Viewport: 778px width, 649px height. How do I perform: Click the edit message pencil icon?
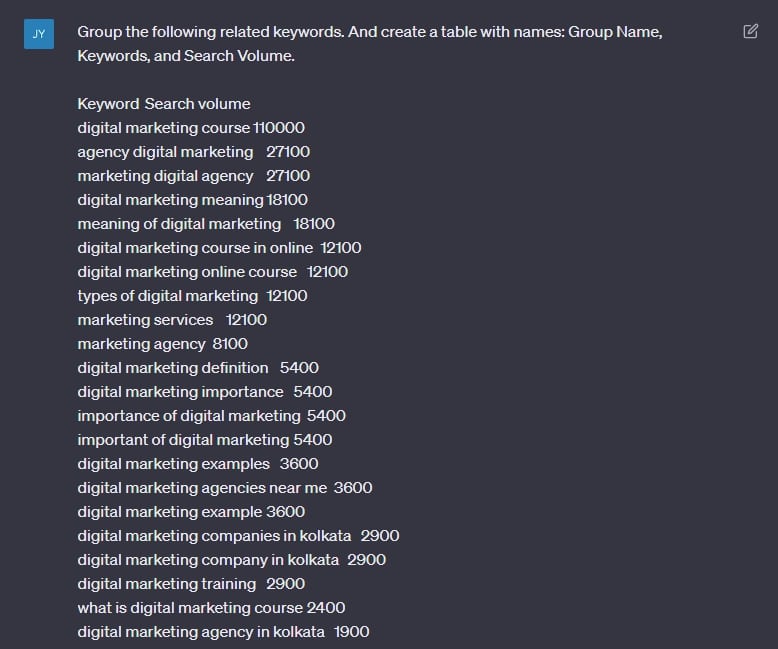click(x=750, y=31)
